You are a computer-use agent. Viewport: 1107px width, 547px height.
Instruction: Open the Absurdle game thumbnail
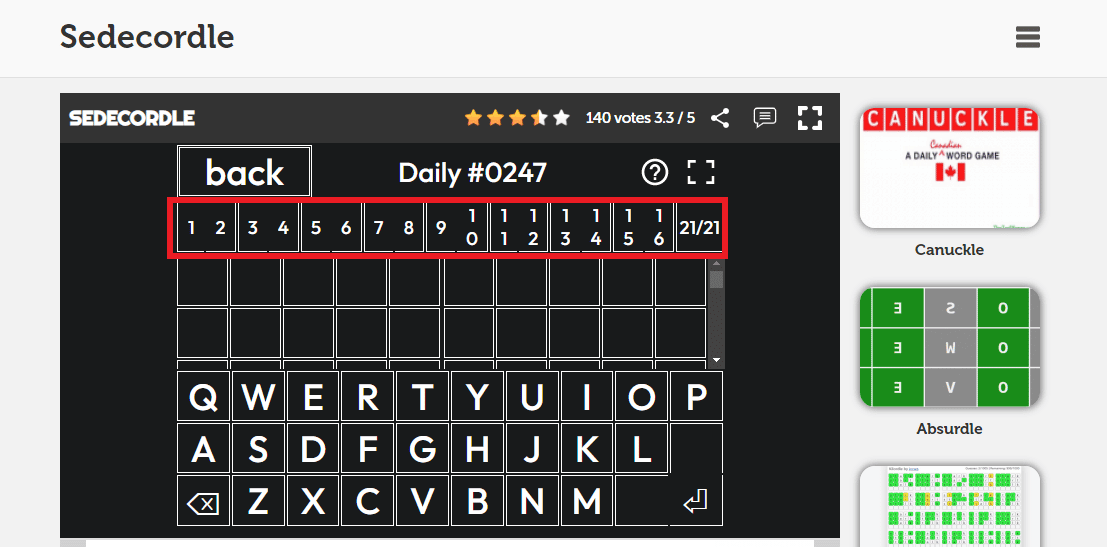[x=949, y=347]
